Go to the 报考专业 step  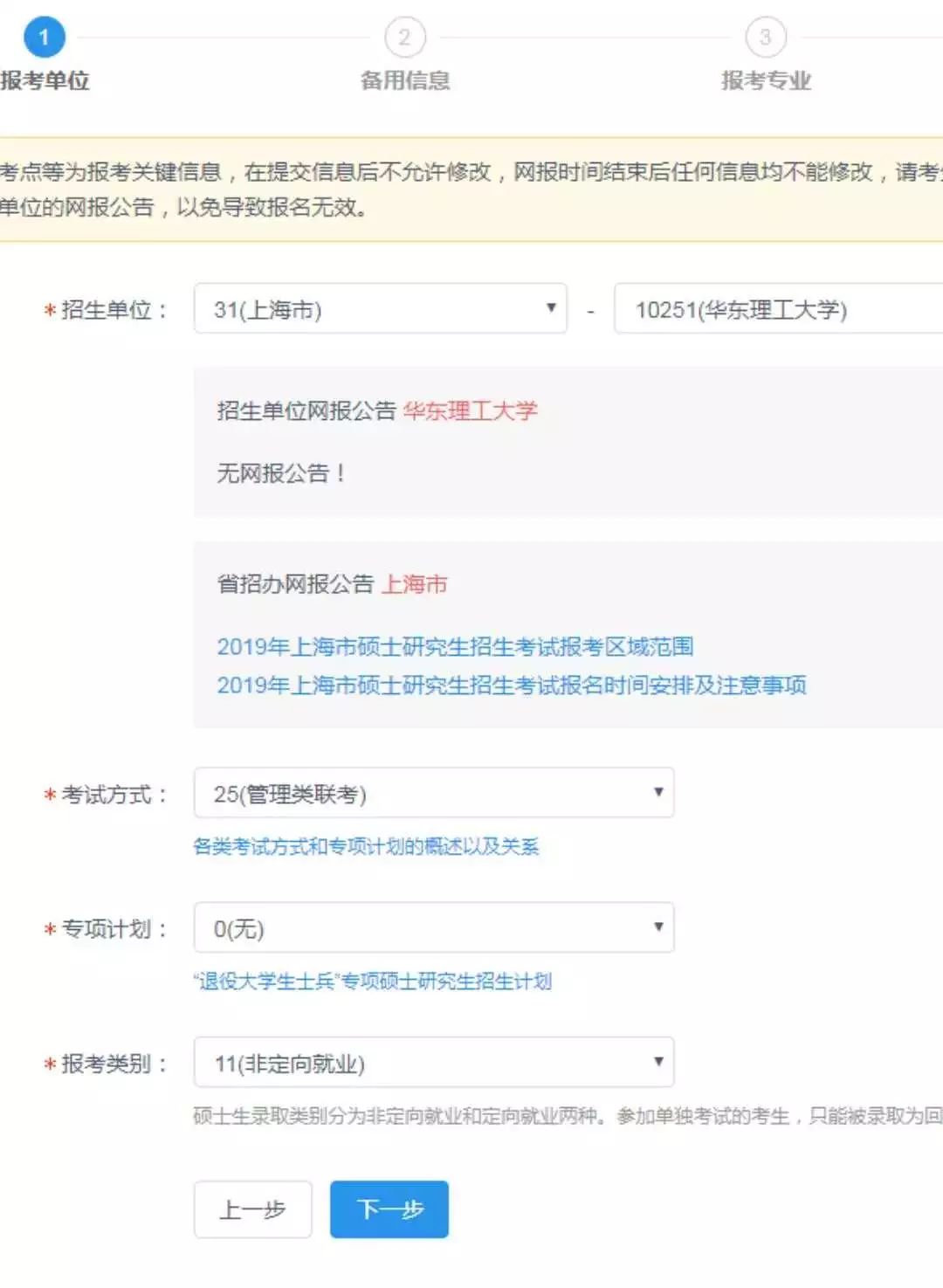766,81
